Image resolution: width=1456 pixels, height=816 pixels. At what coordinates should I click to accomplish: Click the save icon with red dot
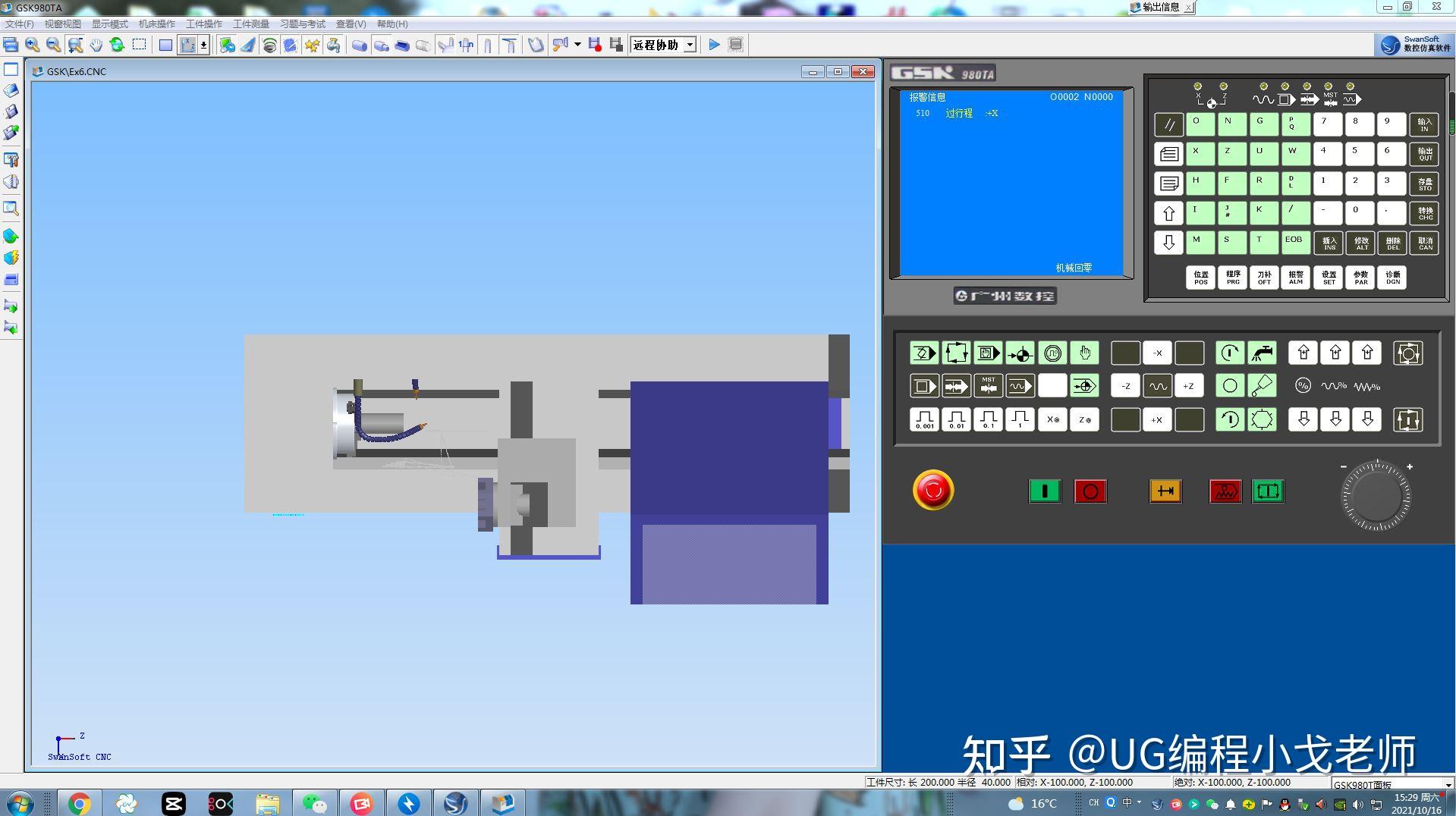[595, 45]
